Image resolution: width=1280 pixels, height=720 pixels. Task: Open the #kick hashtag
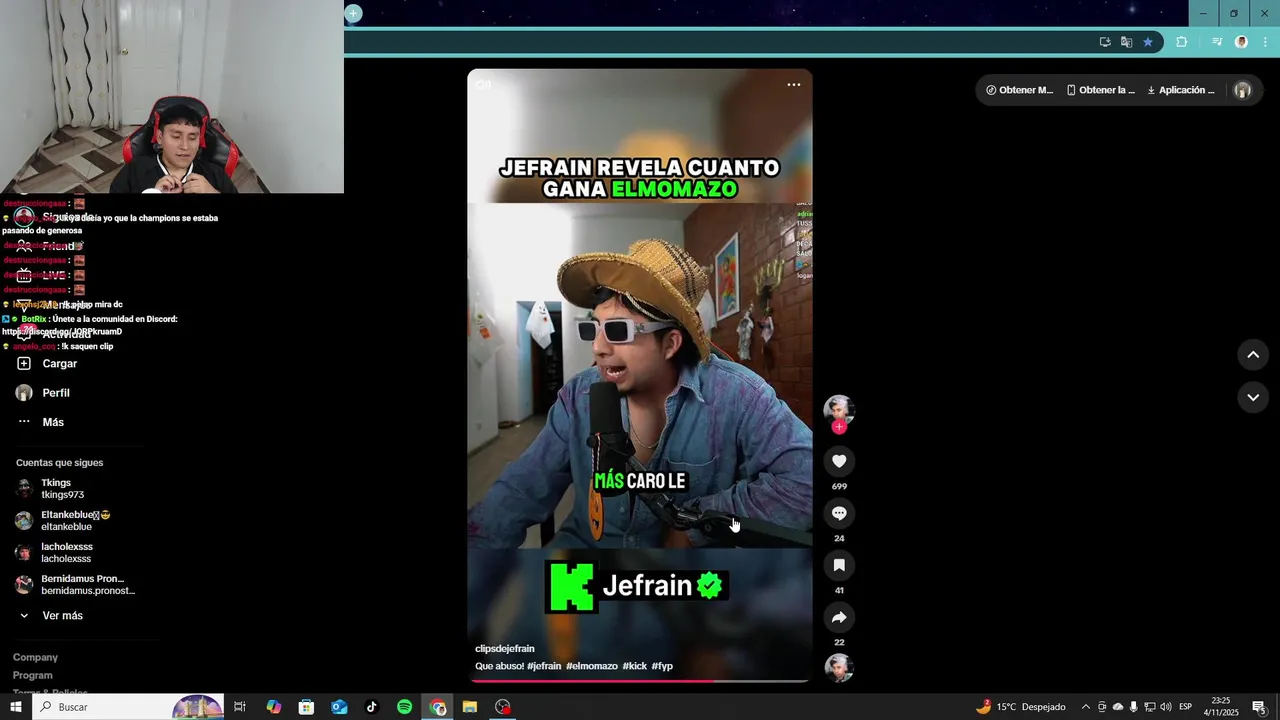635,666
